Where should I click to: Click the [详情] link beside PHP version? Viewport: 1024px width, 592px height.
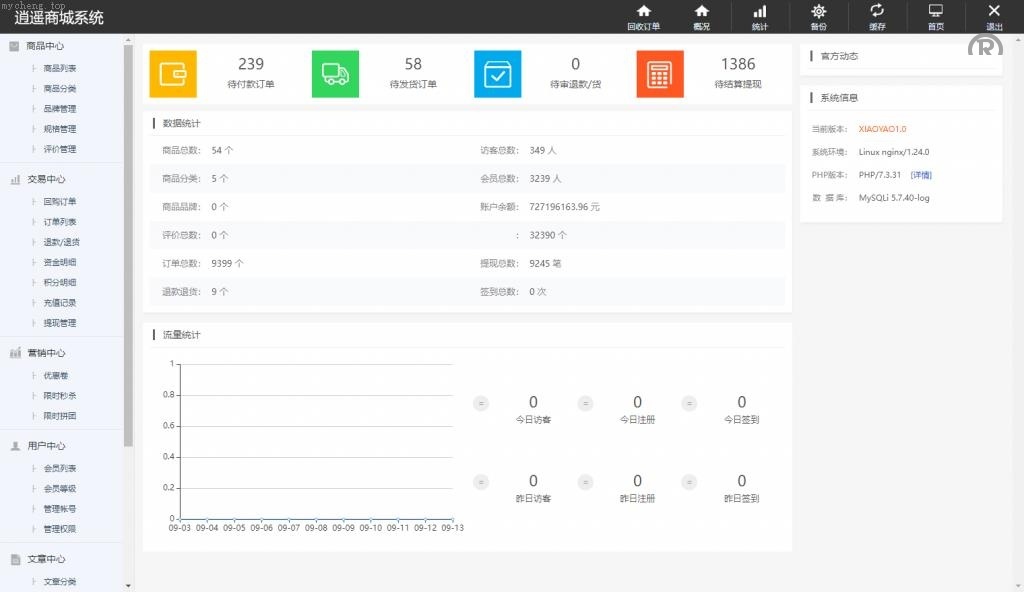(x=921, y=175)
